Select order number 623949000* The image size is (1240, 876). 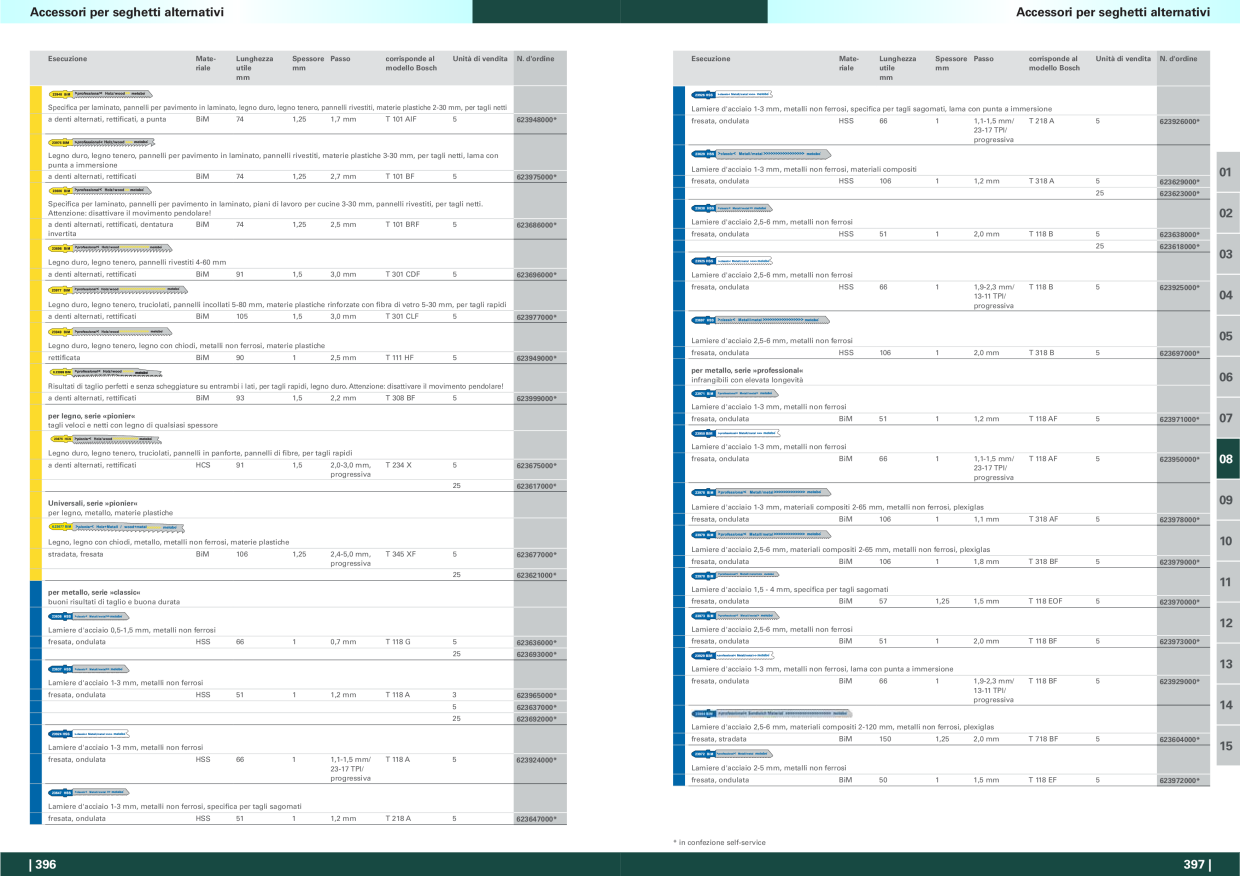[x=536, y=357]
